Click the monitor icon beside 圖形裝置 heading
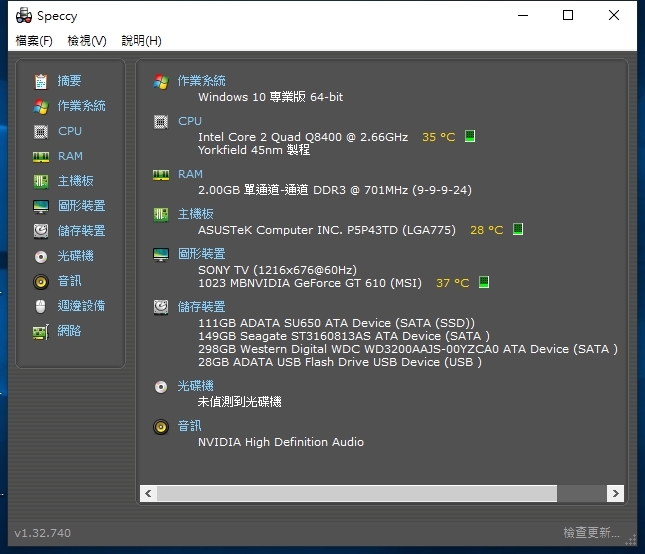The width and height of the screenshot is (645, 554). (x=161, y=255)
